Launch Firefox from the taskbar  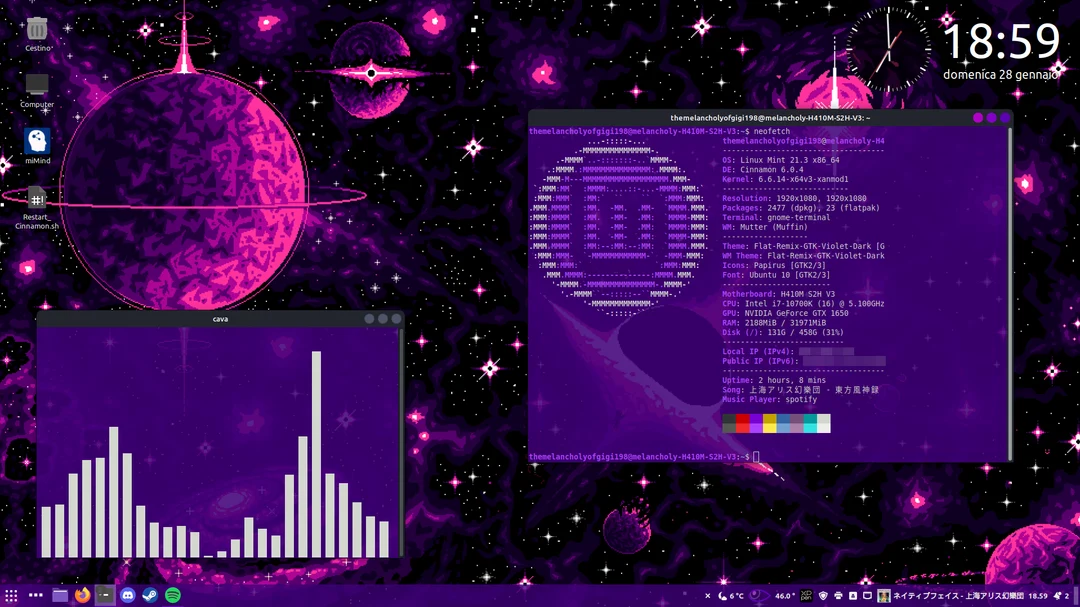pos(82,596)
